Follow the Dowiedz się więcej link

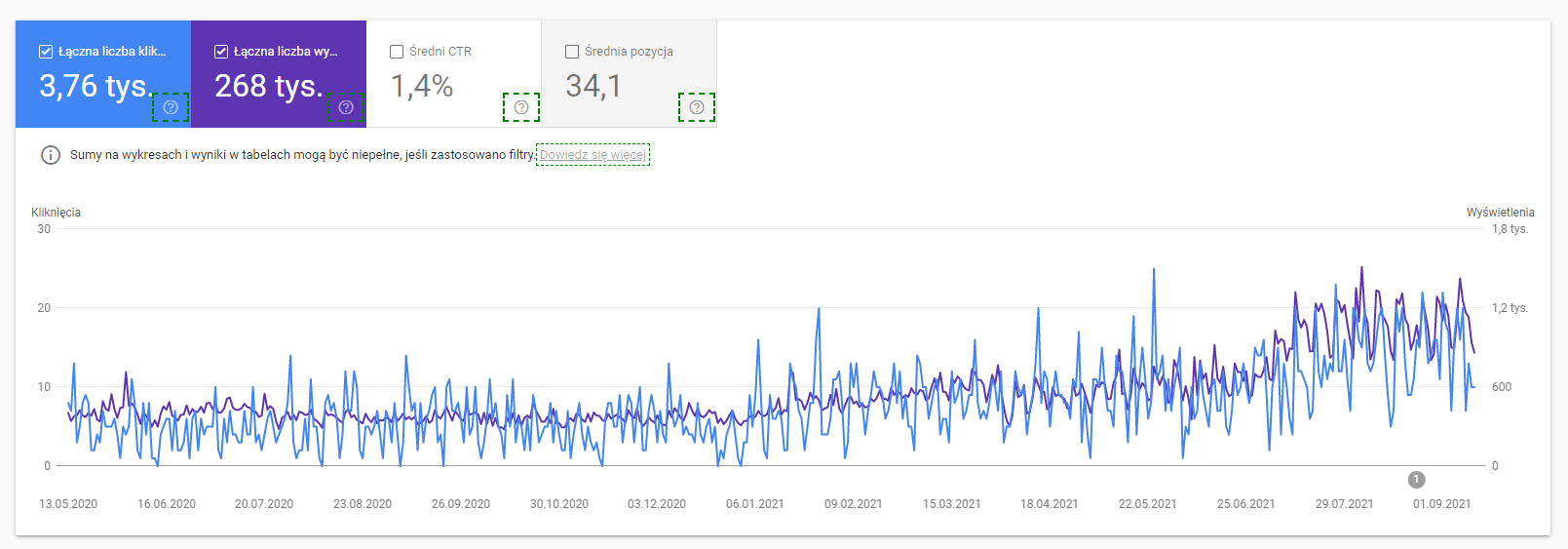pyautogui.click(x=593, y=155)
